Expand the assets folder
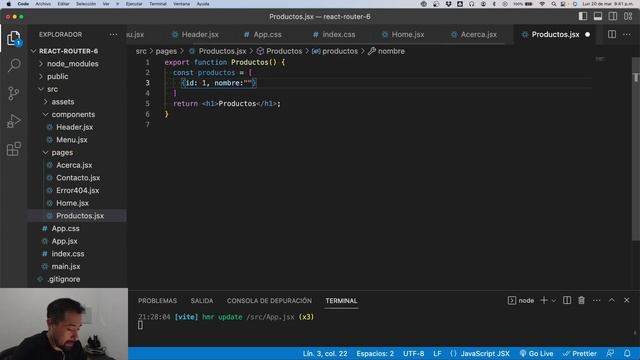 click(x=63, y=102)
